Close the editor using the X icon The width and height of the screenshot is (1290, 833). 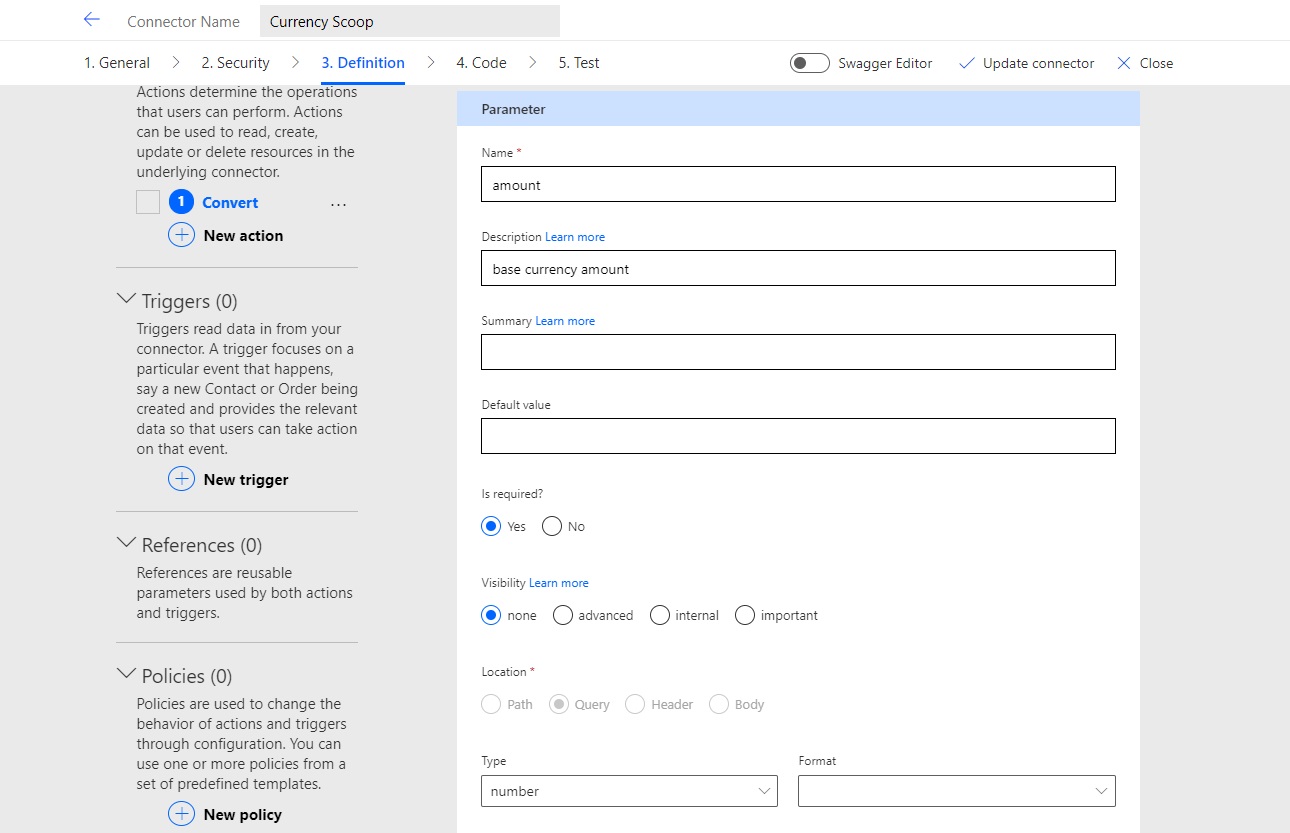click(x=1123, y=62)
